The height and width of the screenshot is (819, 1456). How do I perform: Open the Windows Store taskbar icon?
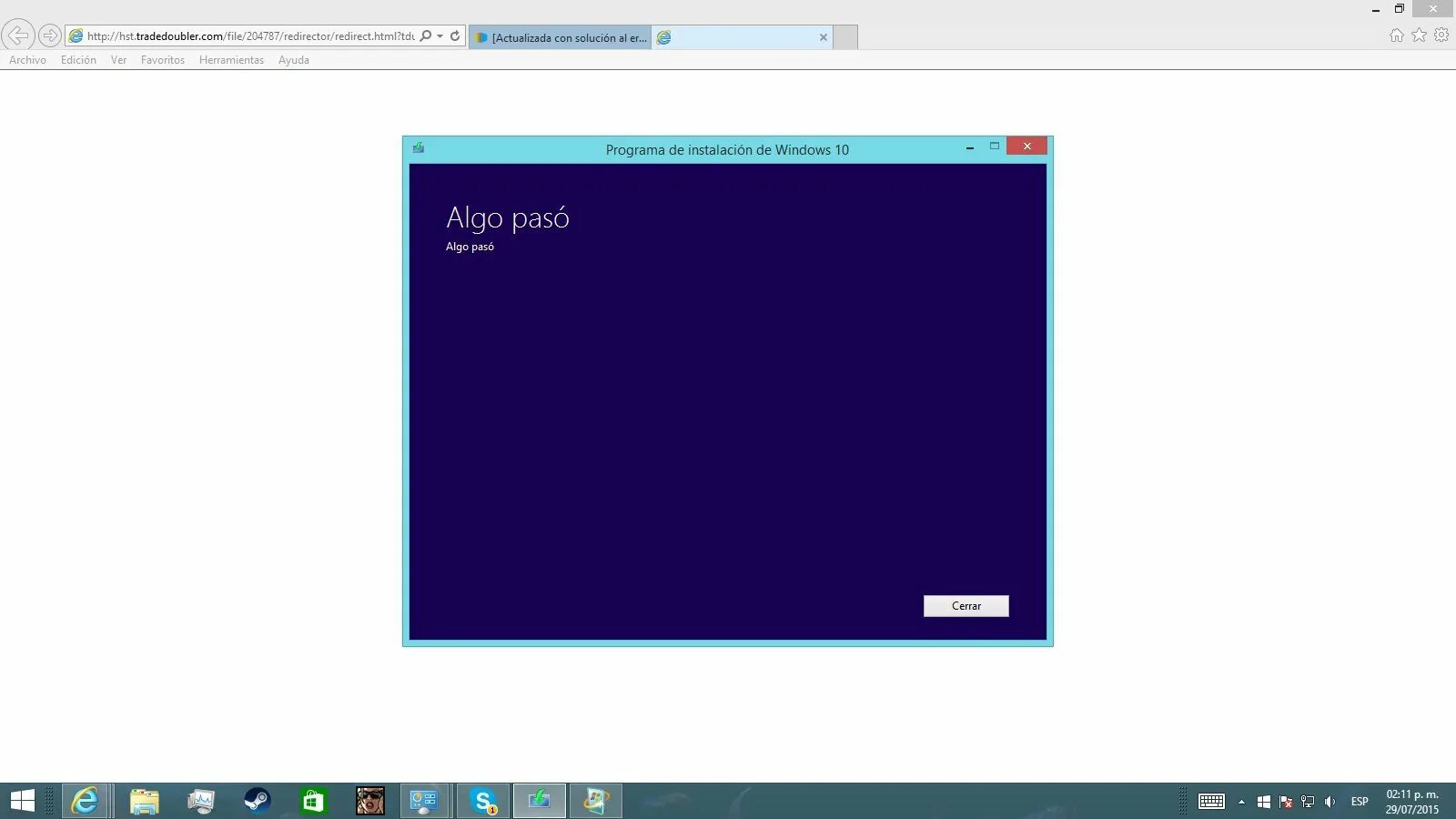[313, 801]
